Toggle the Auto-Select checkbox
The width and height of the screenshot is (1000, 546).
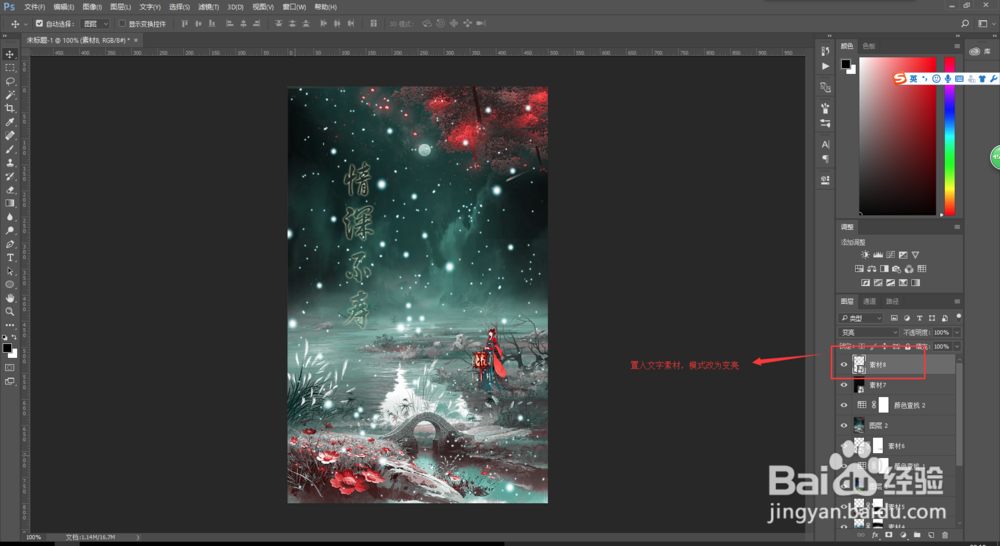(x=39, y=24)
